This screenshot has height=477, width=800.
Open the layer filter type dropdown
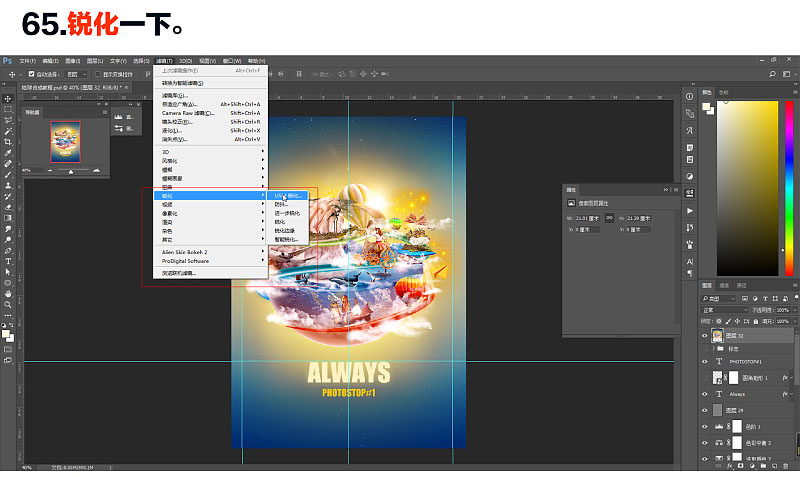[718, 298]
